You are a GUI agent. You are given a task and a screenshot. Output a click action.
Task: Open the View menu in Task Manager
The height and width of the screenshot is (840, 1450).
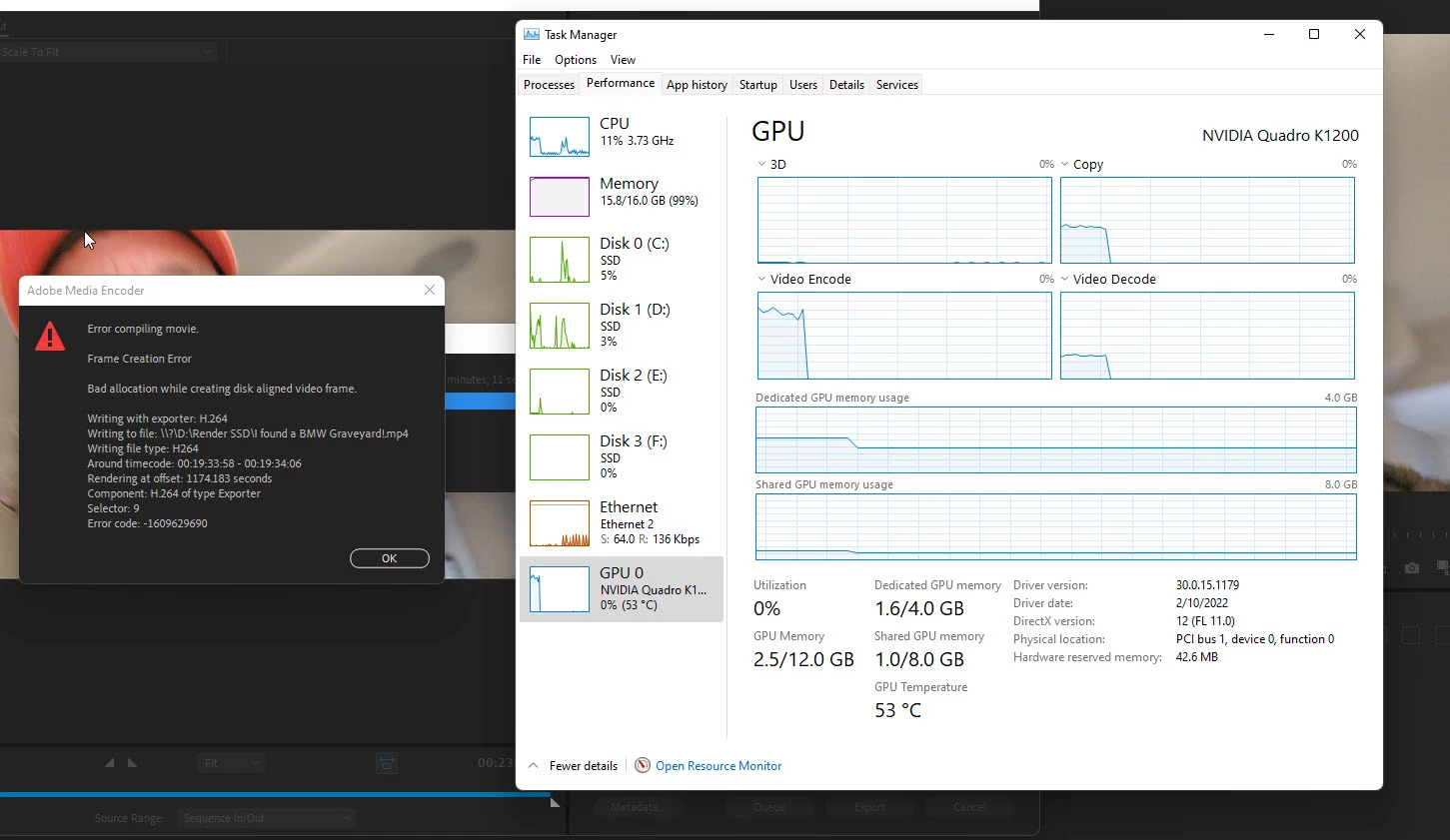623,60
